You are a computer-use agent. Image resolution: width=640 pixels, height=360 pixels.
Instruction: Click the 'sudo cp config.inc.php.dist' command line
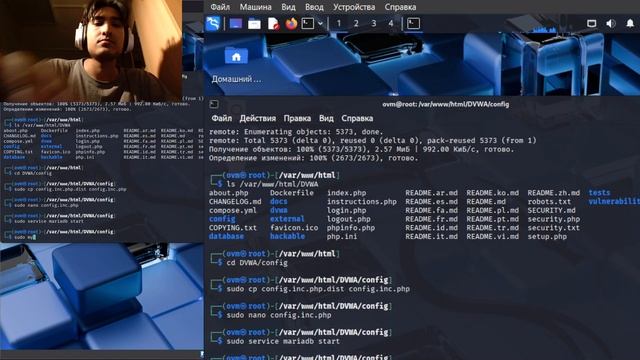point(318,289)
